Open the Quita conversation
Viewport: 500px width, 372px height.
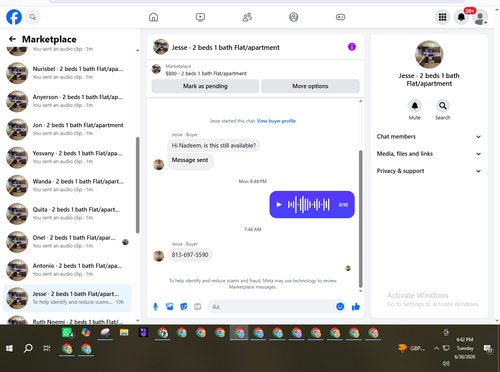(x=67, y=214)
